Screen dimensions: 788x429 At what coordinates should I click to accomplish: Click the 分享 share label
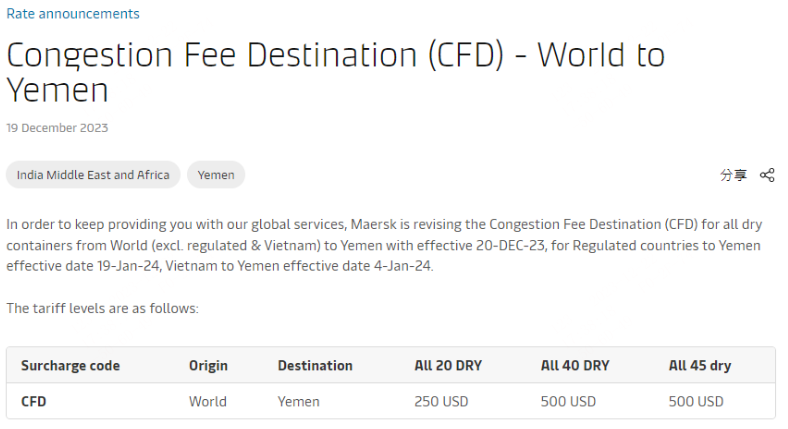pyautogui.click(x=733, y=175)
